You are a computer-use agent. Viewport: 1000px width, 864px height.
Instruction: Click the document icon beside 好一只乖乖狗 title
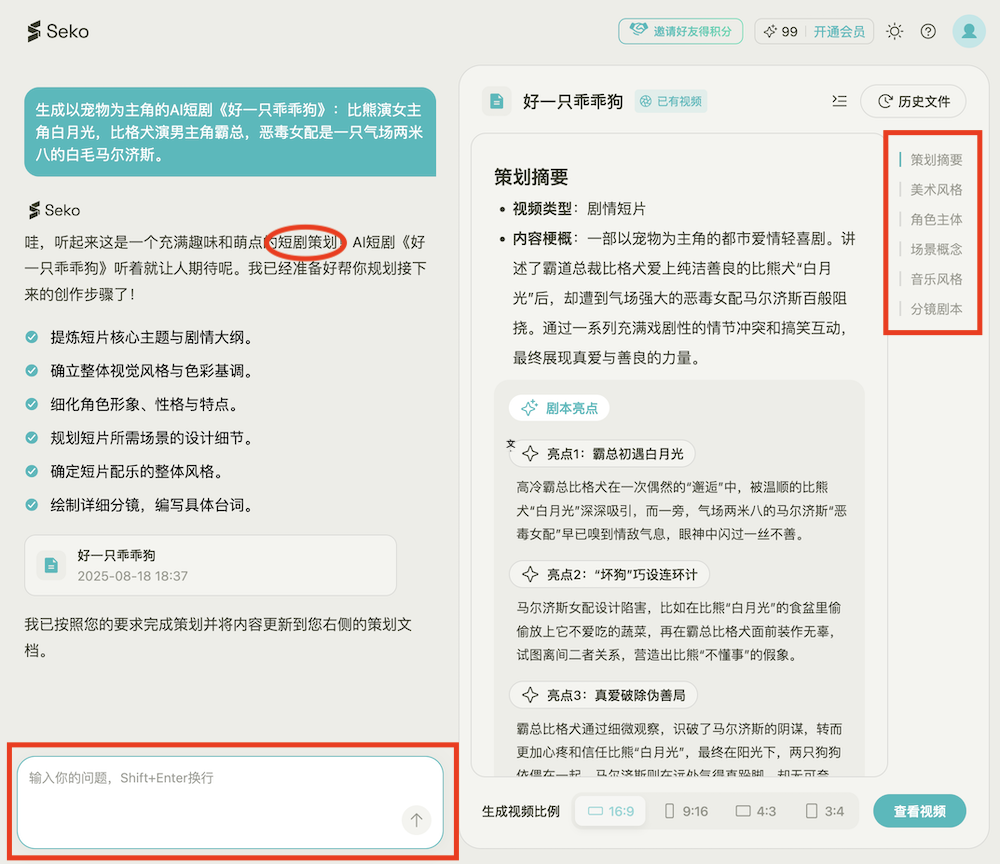tap(497, 101)
